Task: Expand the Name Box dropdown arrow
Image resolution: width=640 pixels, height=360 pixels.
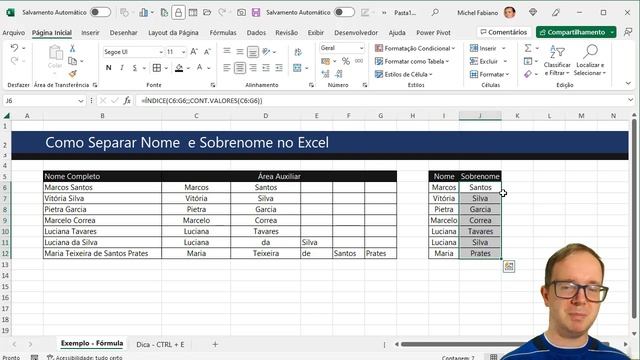Action: click(x=81, y=101)
